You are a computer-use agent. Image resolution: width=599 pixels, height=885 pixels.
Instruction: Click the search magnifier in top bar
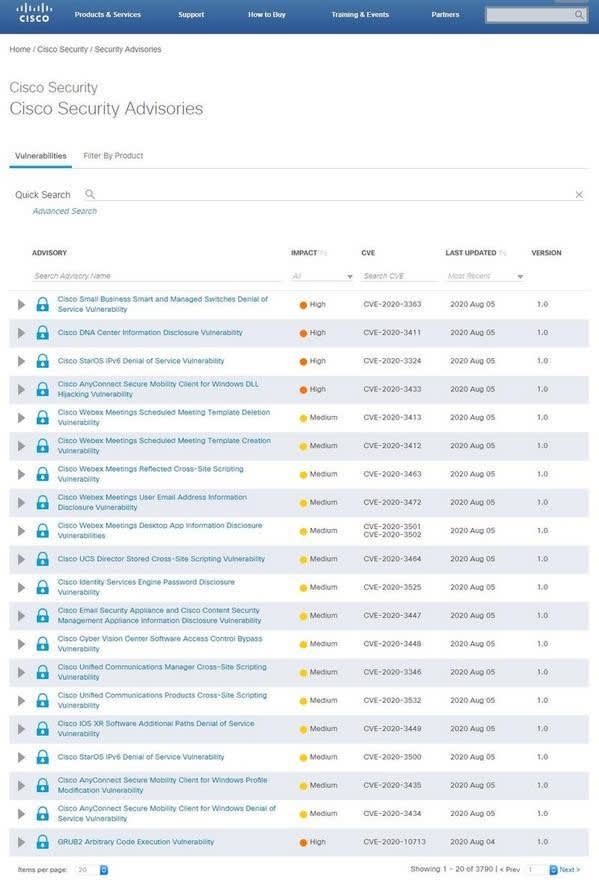pyautogui.click(x=579, y=15)
